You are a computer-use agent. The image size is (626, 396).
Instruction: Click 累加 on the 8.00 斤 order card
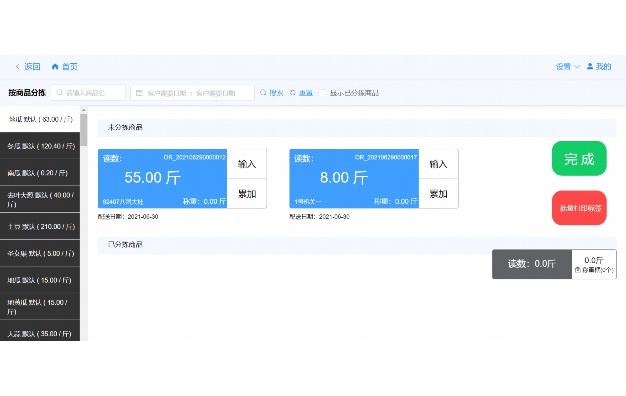tap(438, 194)
